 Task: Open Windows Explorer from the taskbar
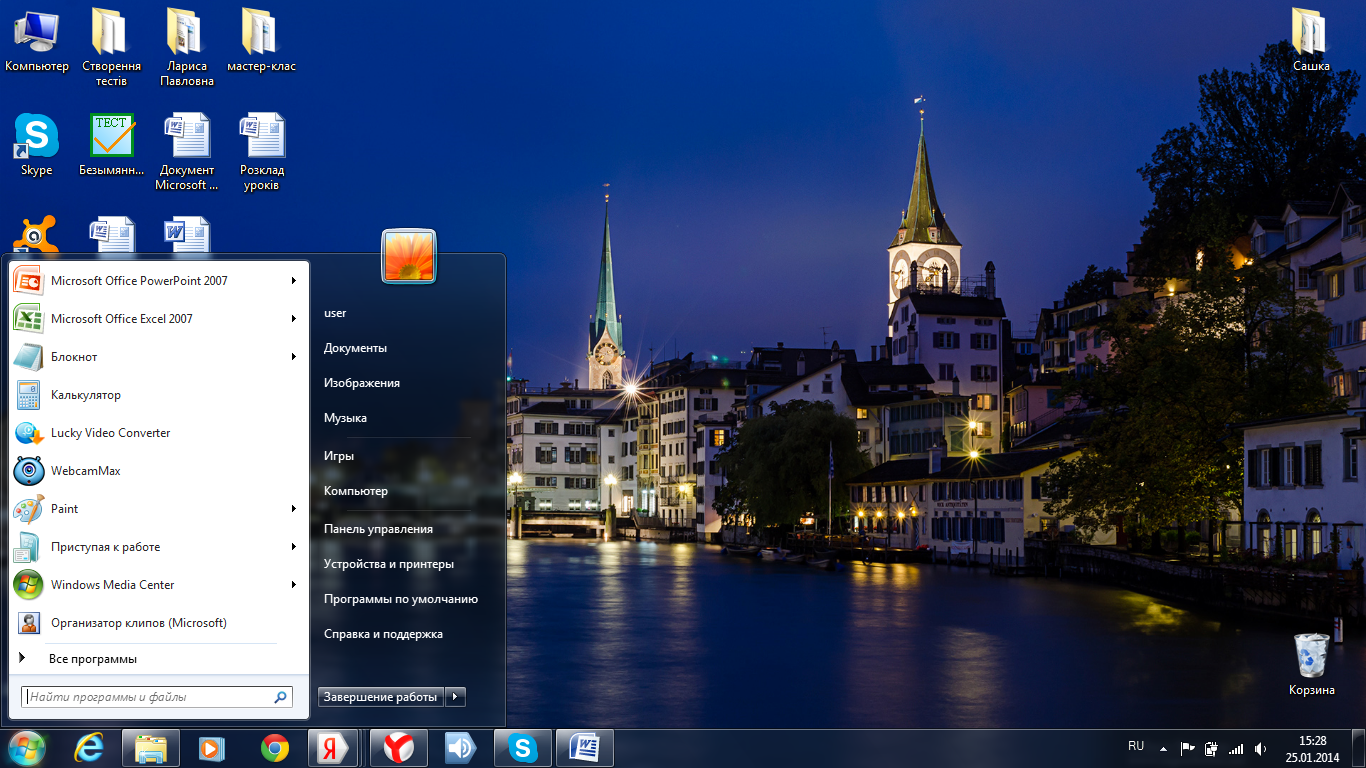click(151, 748)
